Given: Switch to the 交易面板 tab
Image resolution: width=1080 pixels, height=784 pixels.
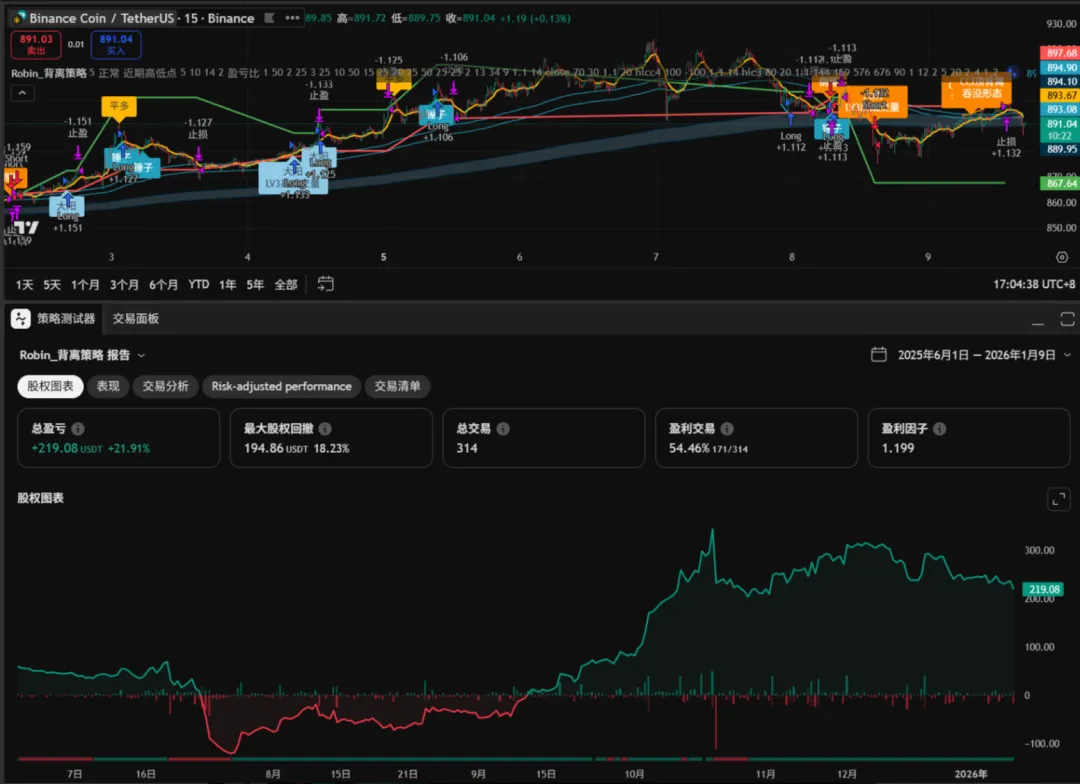Looking at the screenshot, I should click(136, 319).
